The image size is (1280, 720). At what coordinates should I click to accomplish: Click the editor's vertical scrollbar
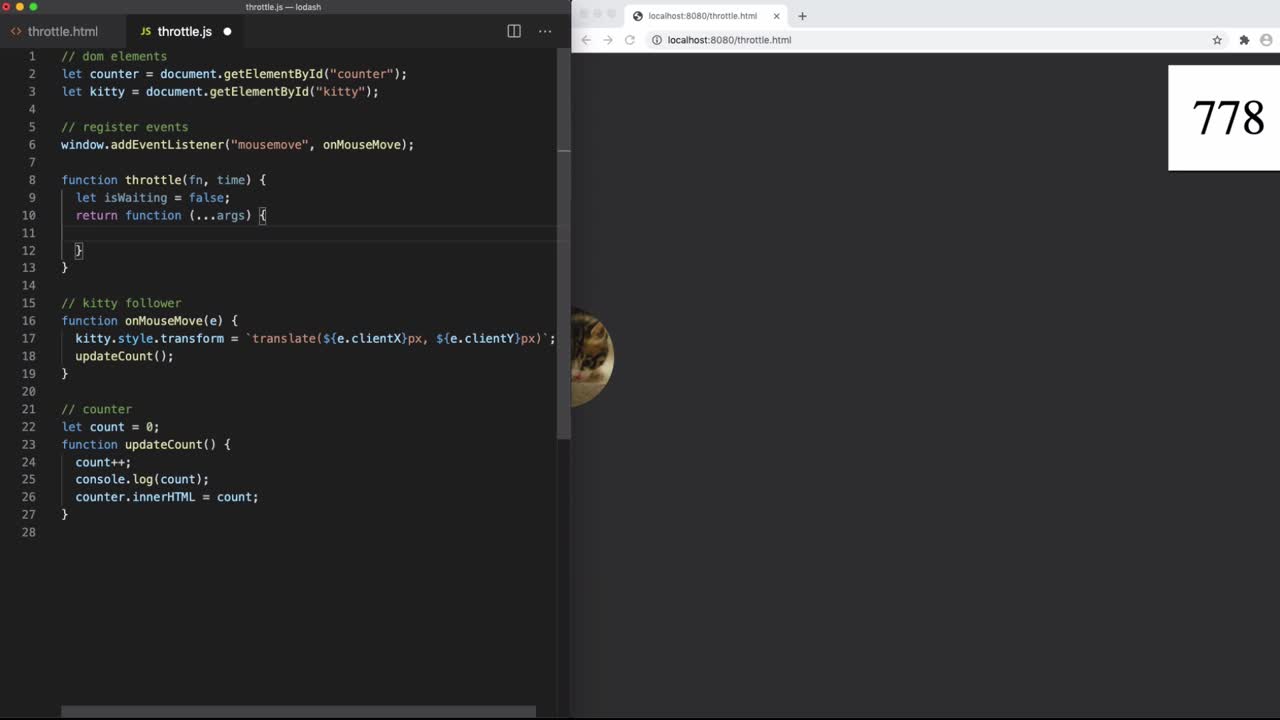coord(564,295)
